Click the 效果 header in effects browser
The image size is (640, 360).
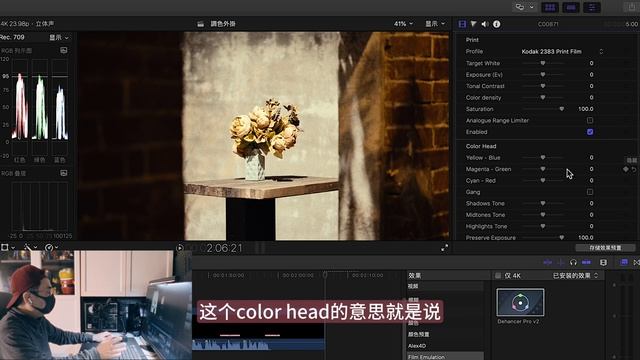tap(415, 276)
